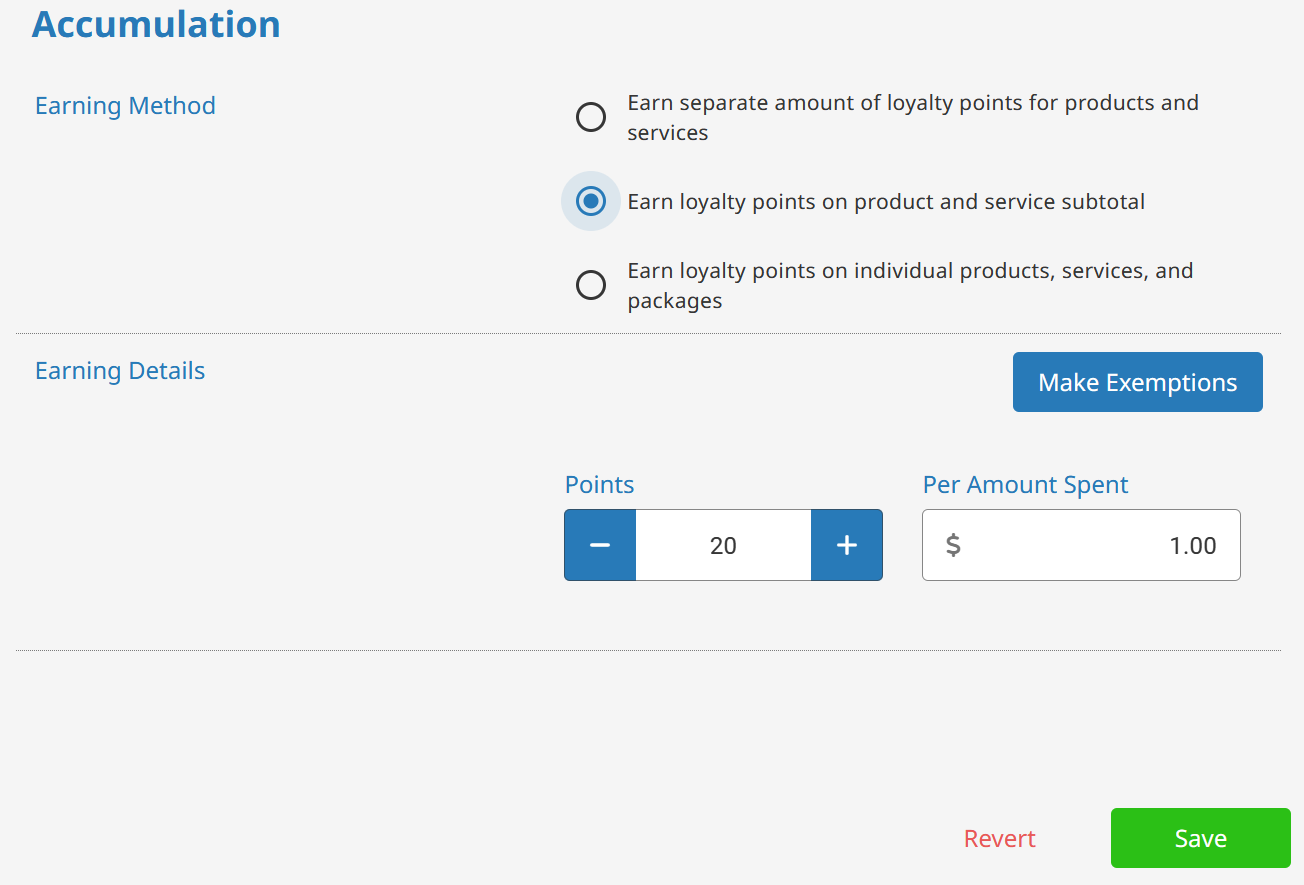
Task: Revert the unsaved changes
Action: point(999,838)
